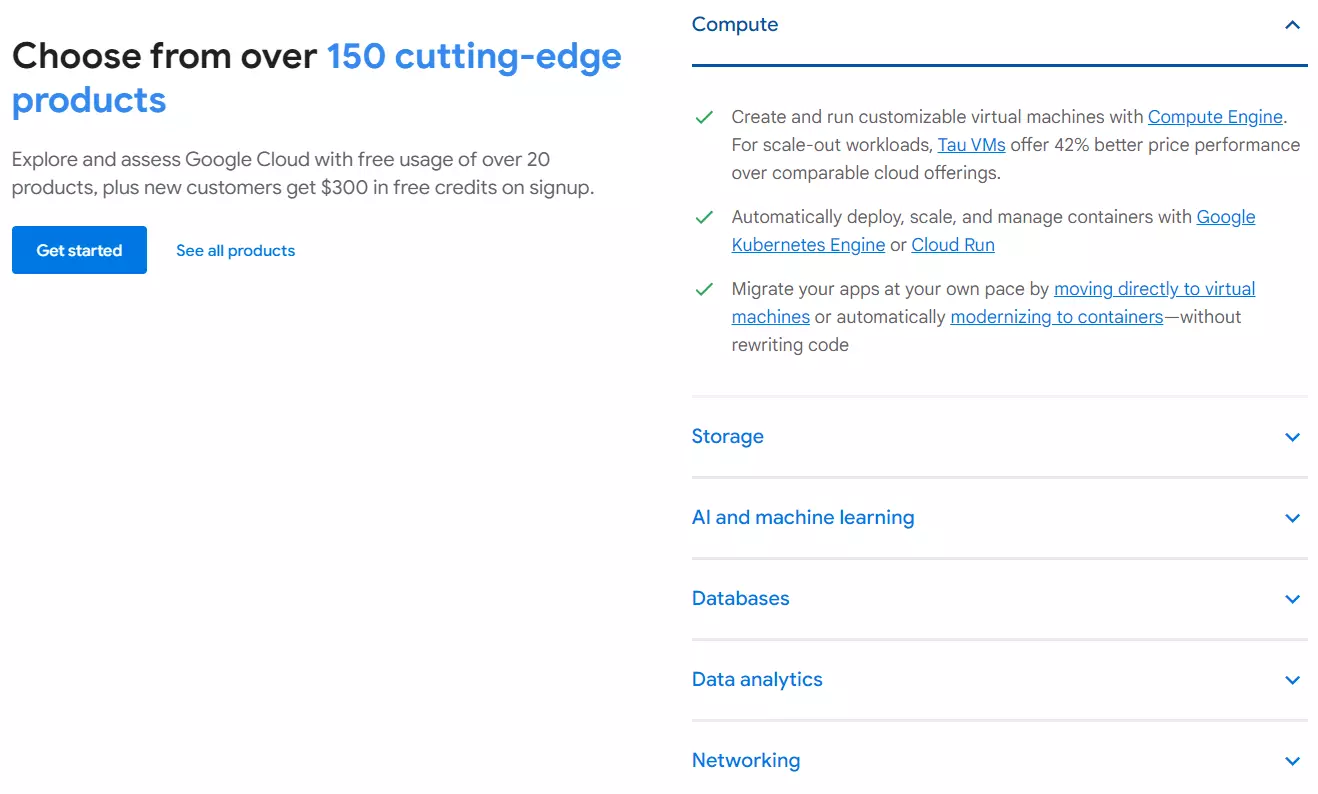Image resolution: width=1318 pixels, height=794 pixels.
Task: Follow moving directly to virtual machines link
Action: (993, 303)
